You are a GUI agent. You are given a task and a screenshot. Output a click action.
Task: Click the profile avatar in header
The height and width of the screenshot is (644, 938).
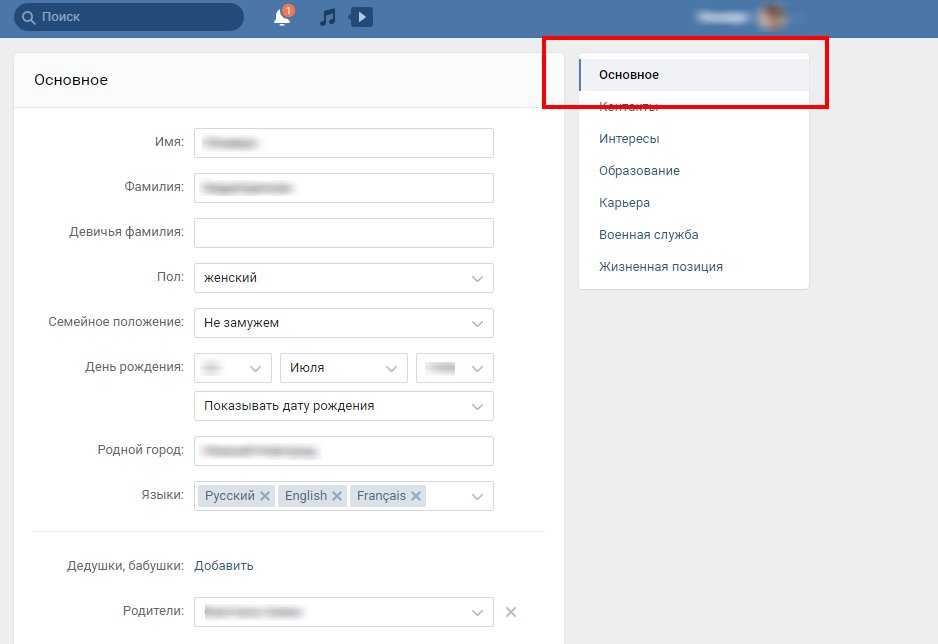771,17
